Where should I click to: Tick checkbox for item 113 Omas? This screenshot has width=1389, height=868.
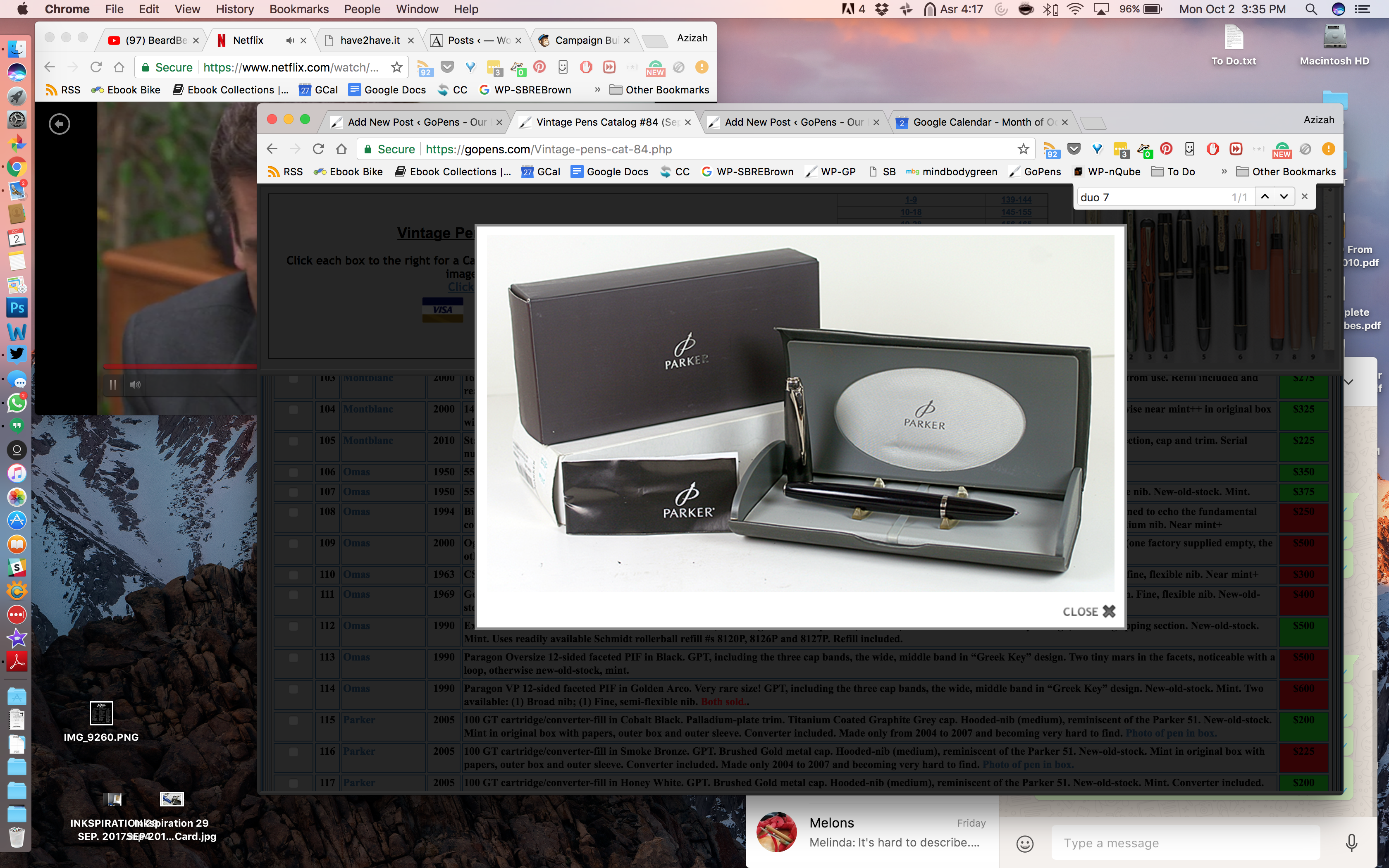(x=293, y=658)
